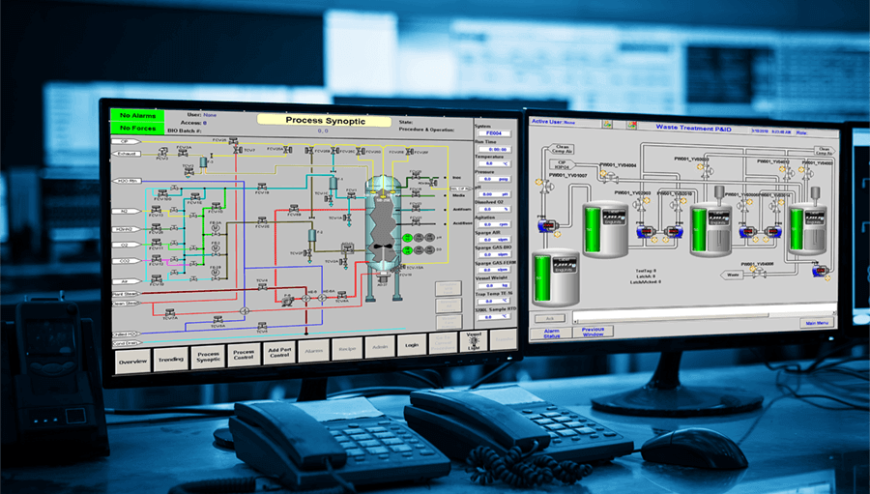Select the PW001_YV01007 valve on Waste Treatment
Viewport: 870px width, 494px height.
[x=548, y=187]
